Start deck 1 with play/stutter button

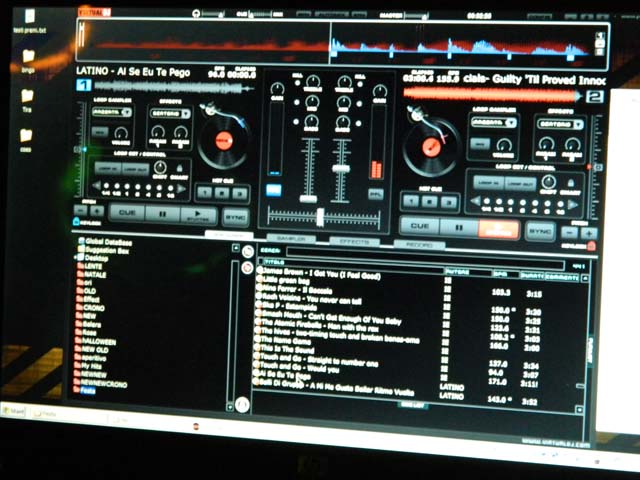pyautogui.click(x=198, y=215)
